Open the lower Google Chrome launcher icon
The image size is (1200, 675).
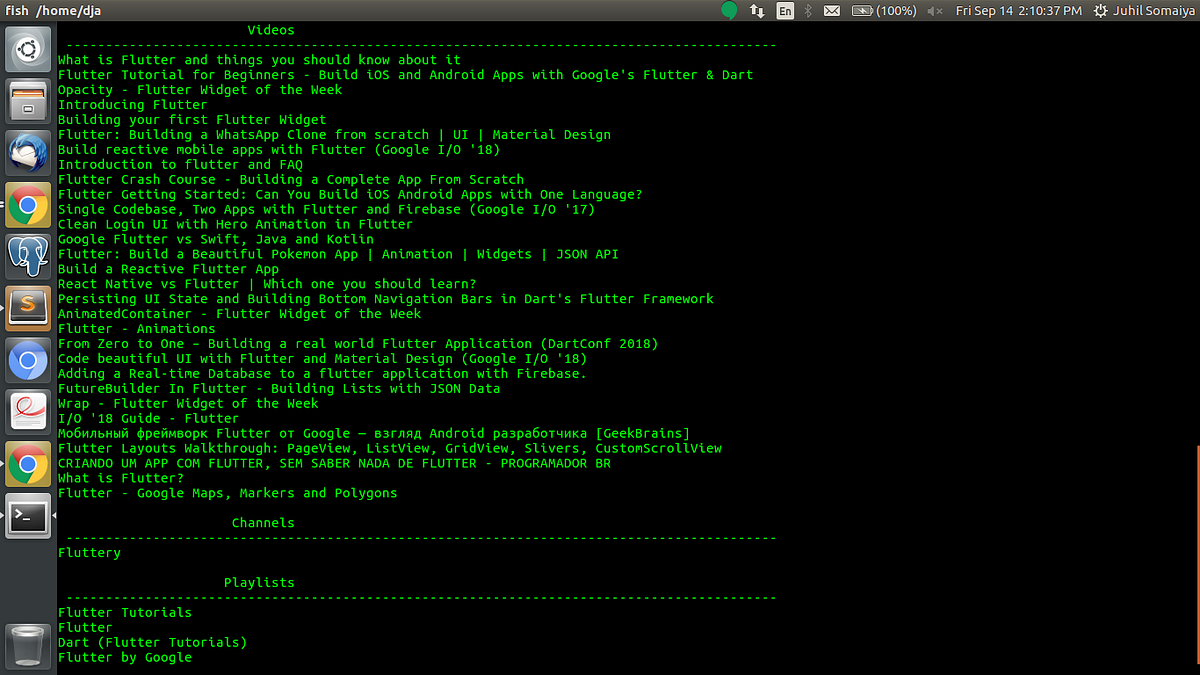click(x=28, y=464)
